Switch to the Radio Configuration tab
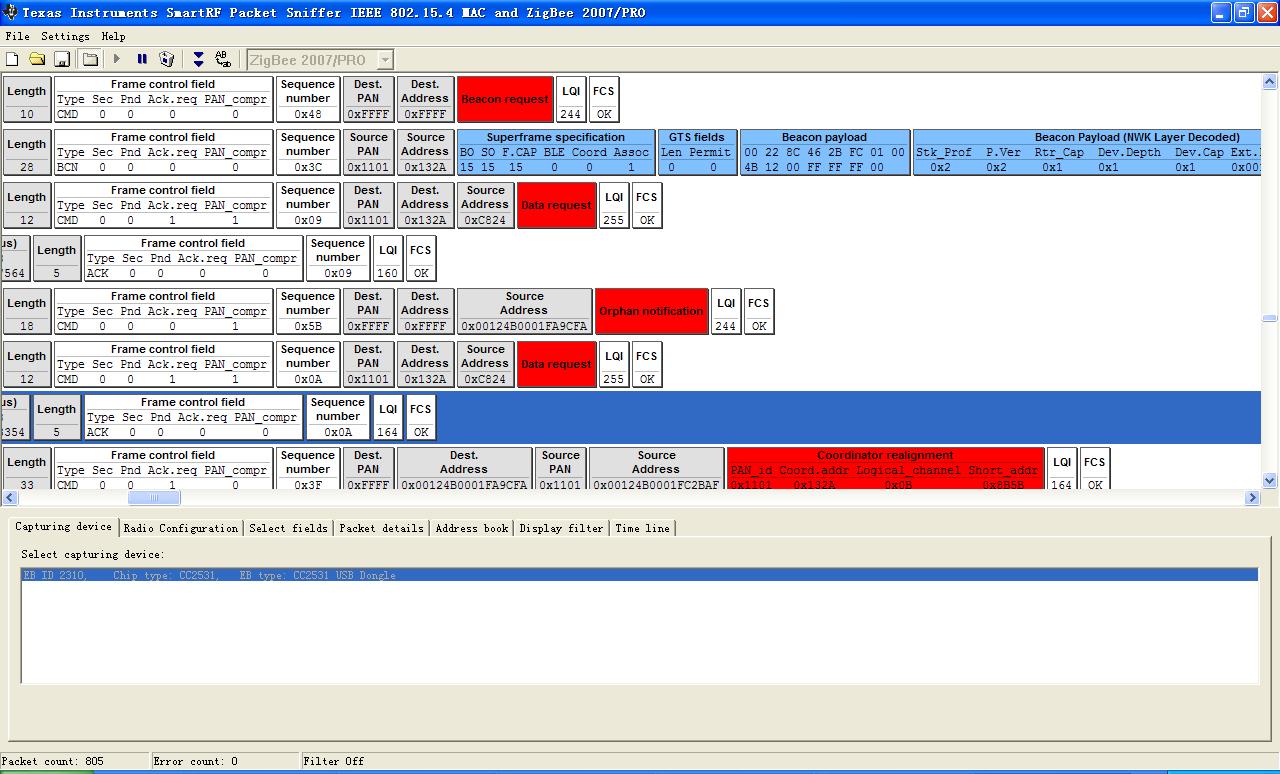 click(x=181, y=528)
